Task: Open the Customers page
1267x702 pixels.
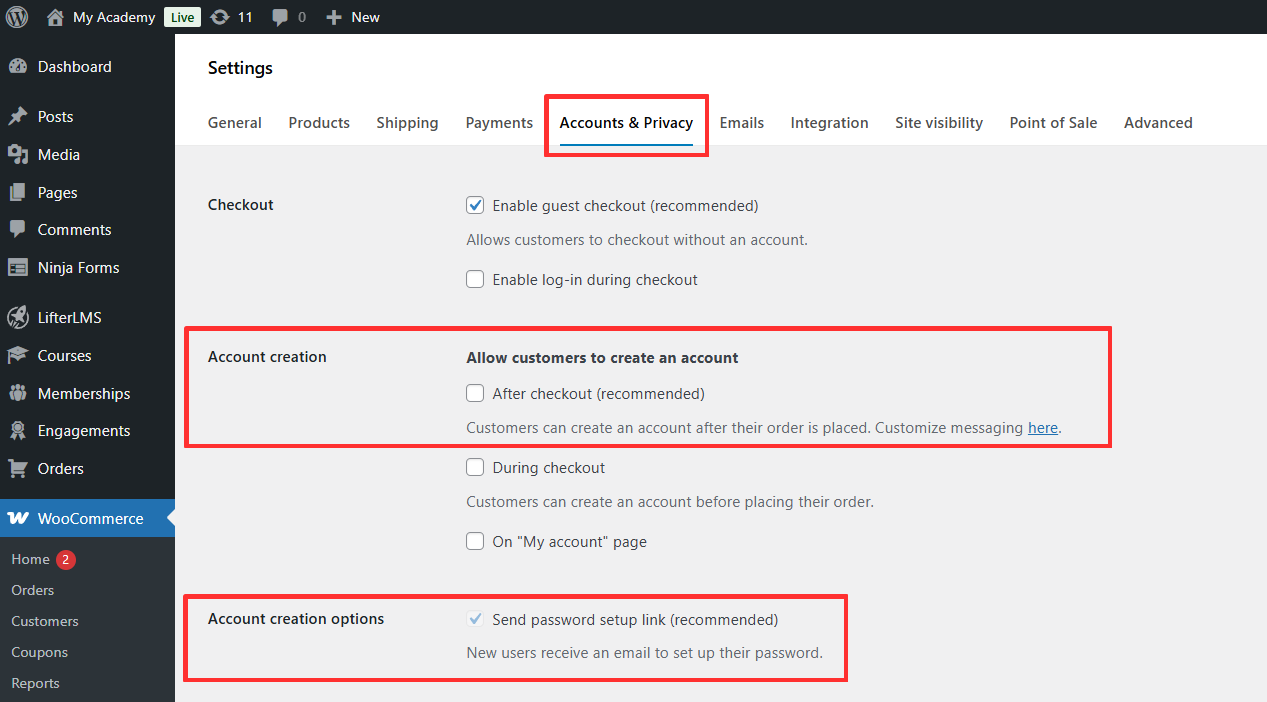Action: pos(44,621)
